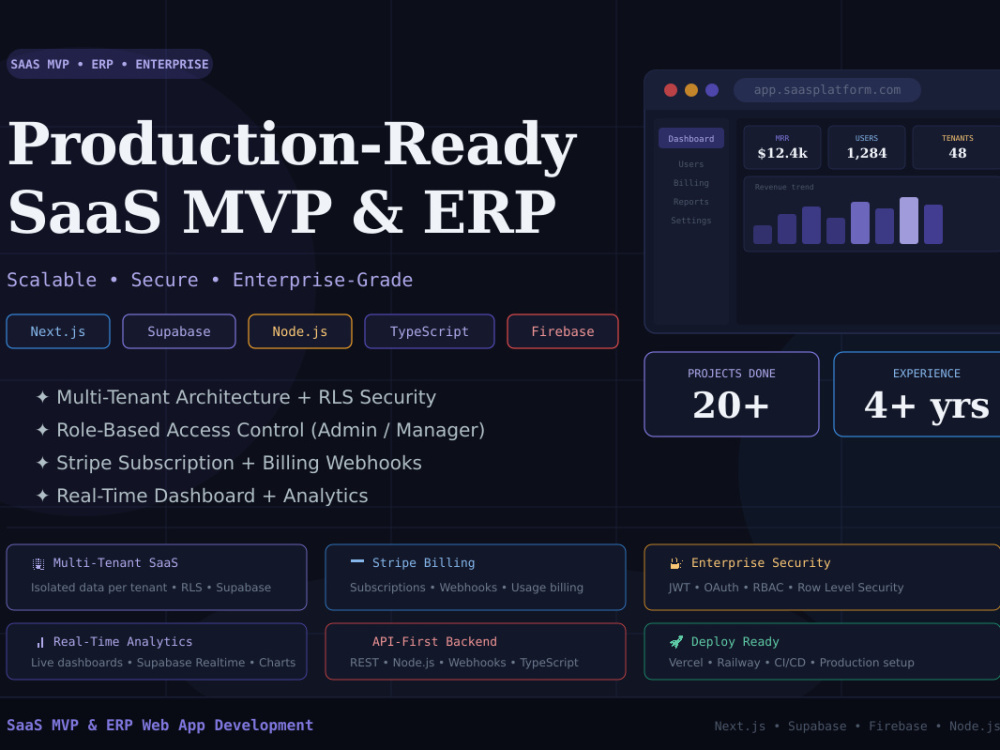Viewport: 1000px width, 750px height.
Task: Select Dashboard in the mockup sidebar
Action: pyautogui.click(x=691, y=138)
